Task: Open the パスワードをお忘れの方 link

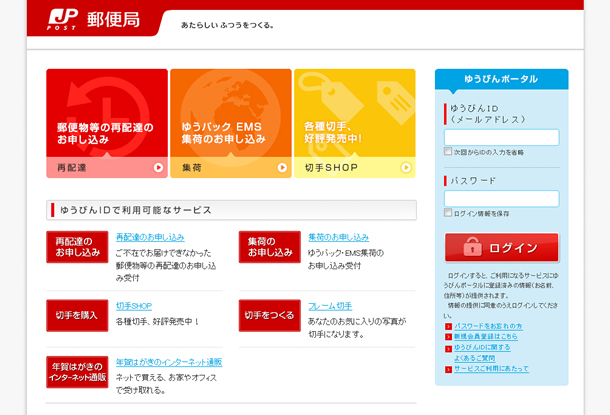Action: (488, 326)
